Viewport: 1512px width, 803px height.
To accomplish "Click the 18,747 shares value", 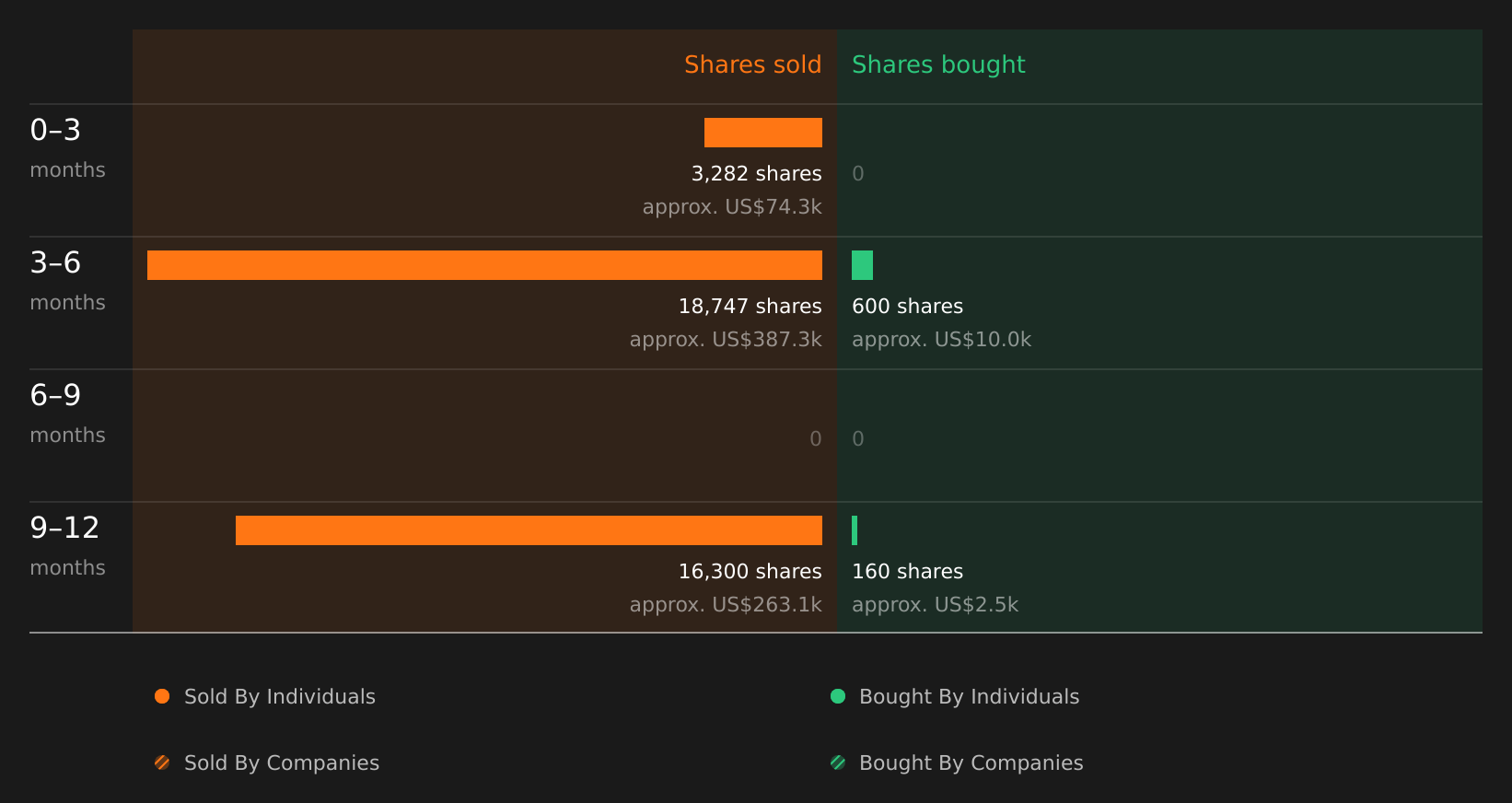I will [750, 307].
